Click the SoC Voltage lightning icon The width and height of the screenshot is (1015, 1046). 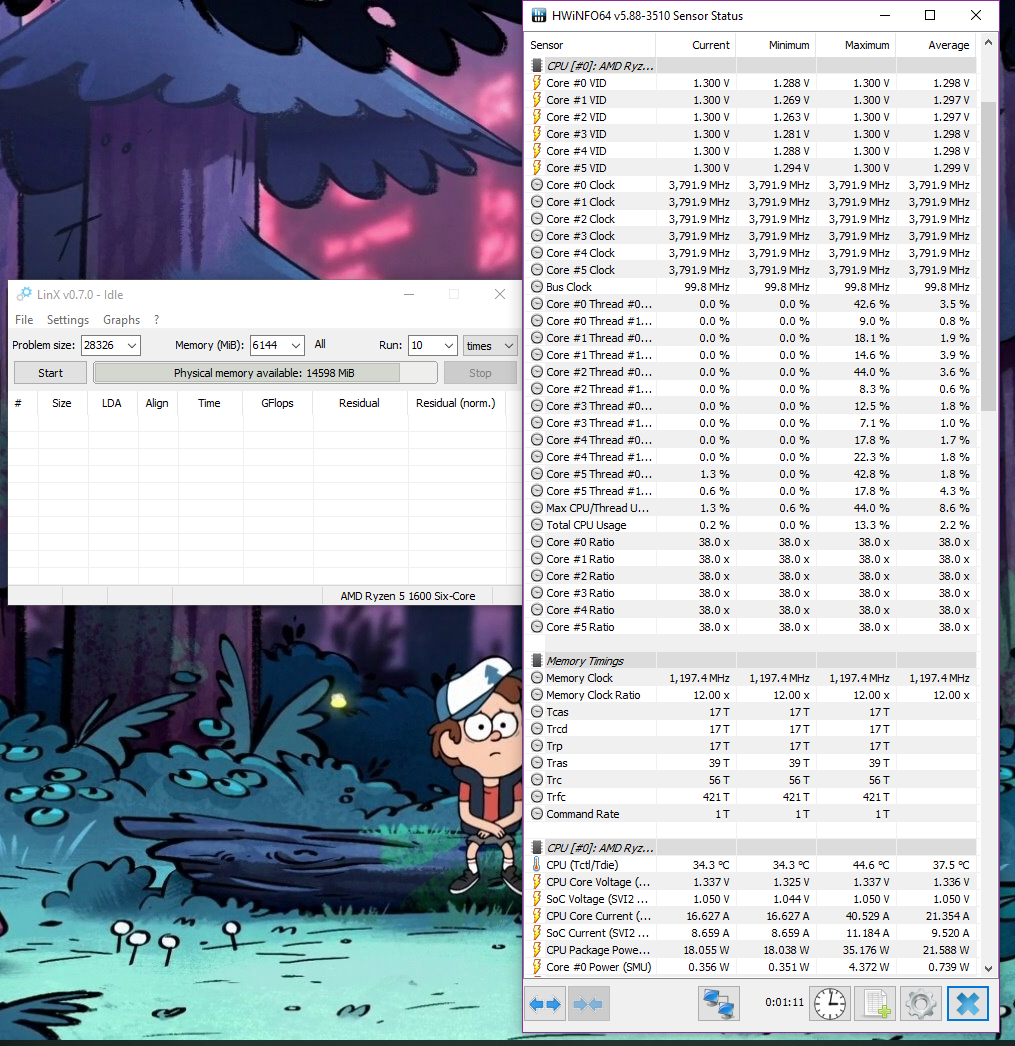pyautogui.click(x=537, y=899)
